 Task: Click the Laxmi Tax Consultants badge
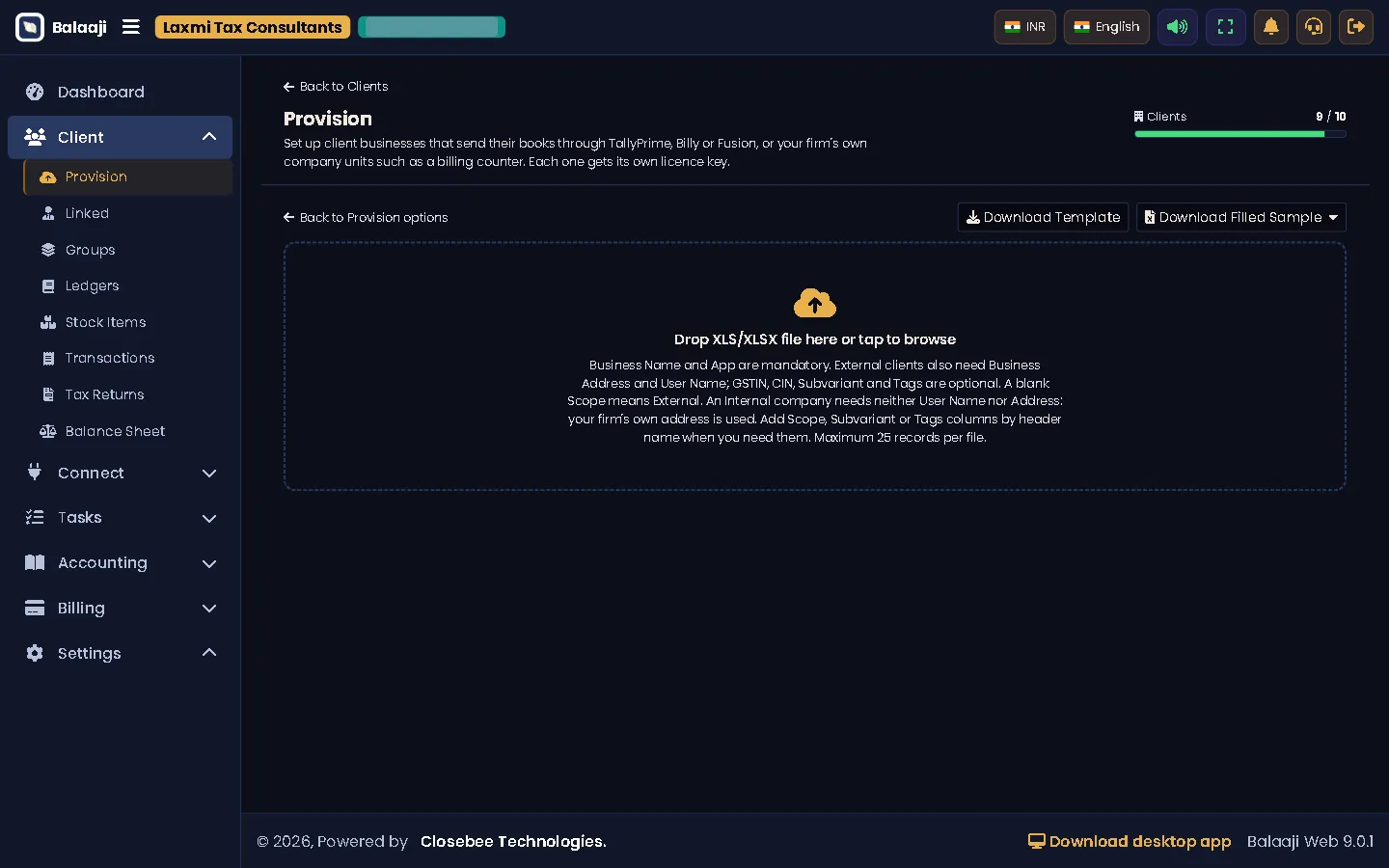point(253,27)
